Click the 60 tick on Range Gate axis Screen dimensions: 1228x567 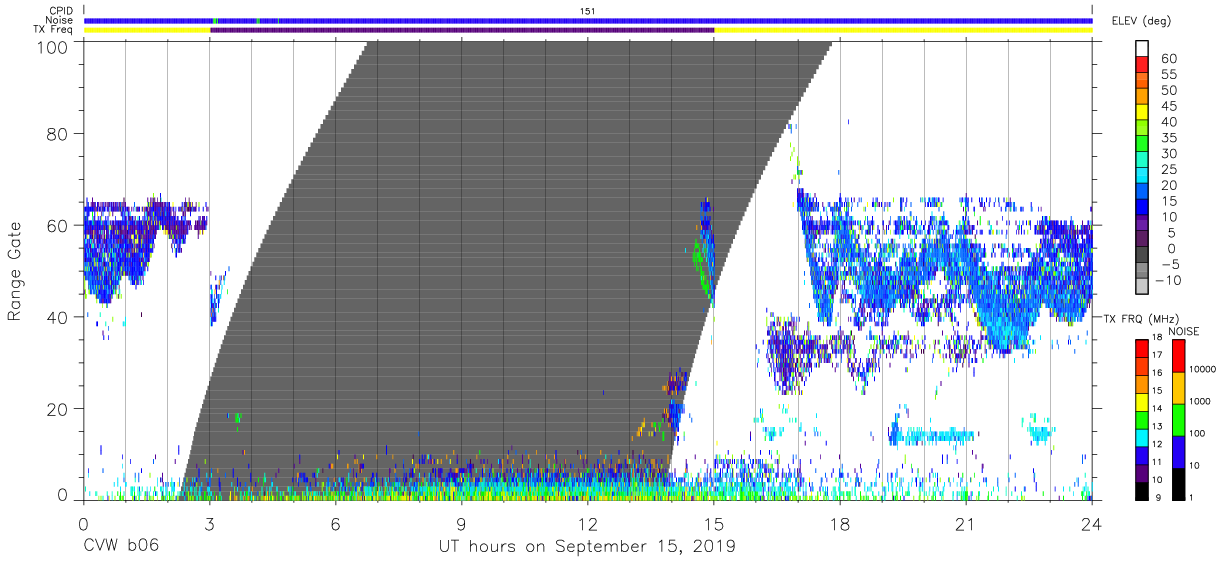click(59, 225)
